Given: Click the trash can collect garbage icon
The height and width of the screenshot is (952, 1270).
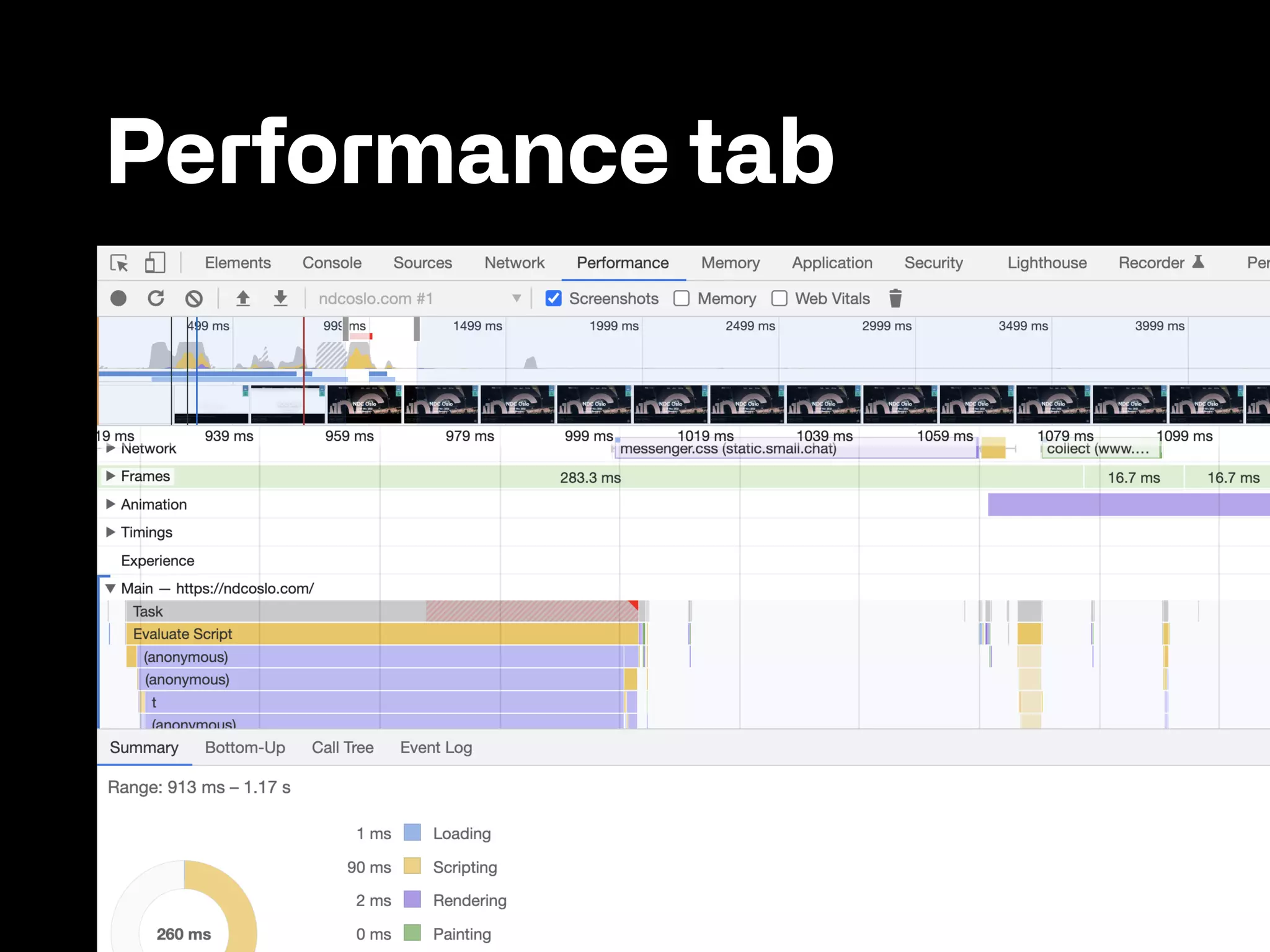Looking at the screenshot, I should [x=895, y=299].
